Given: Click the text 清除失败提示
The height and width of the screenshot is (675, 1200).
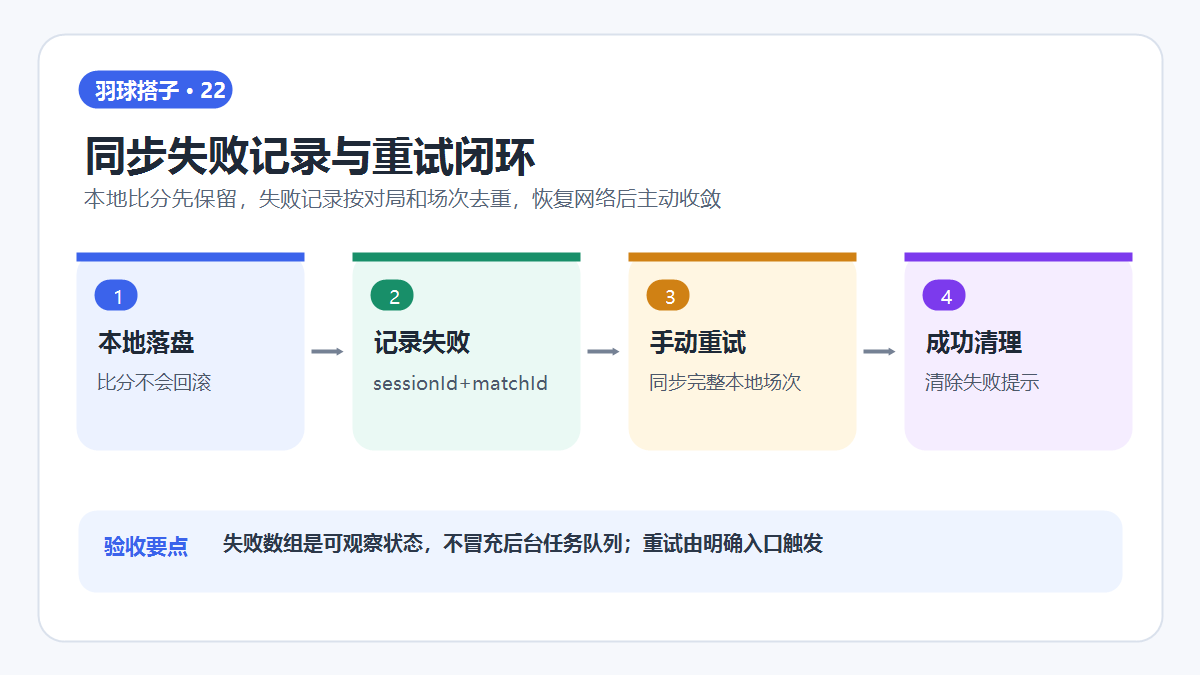Looking at the screenshot, I should tap(982, 383).
